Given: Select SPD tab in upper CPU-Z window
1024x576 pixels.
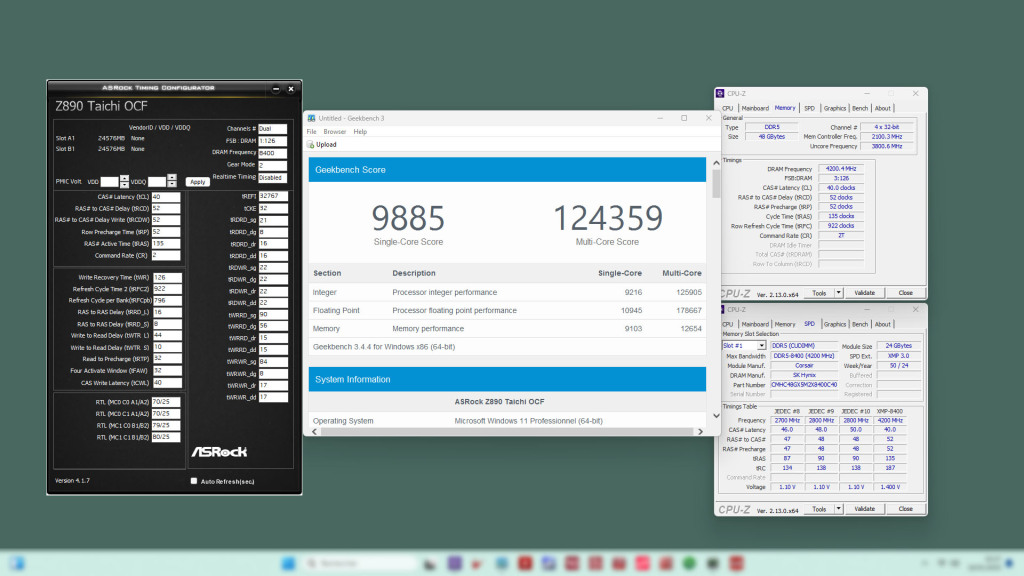Looking at the screenshot, I should click(x=809, y=108).
